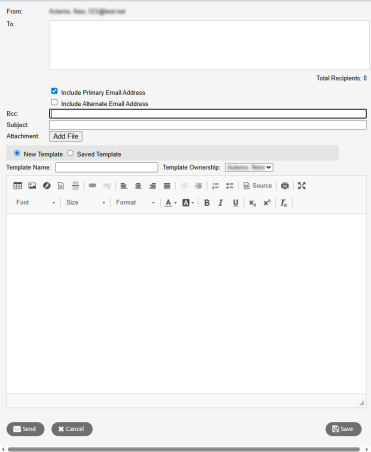This screenshot has height=452, width=371.
Task: Check Include Alternate Email Address
Action: point(54,102)
